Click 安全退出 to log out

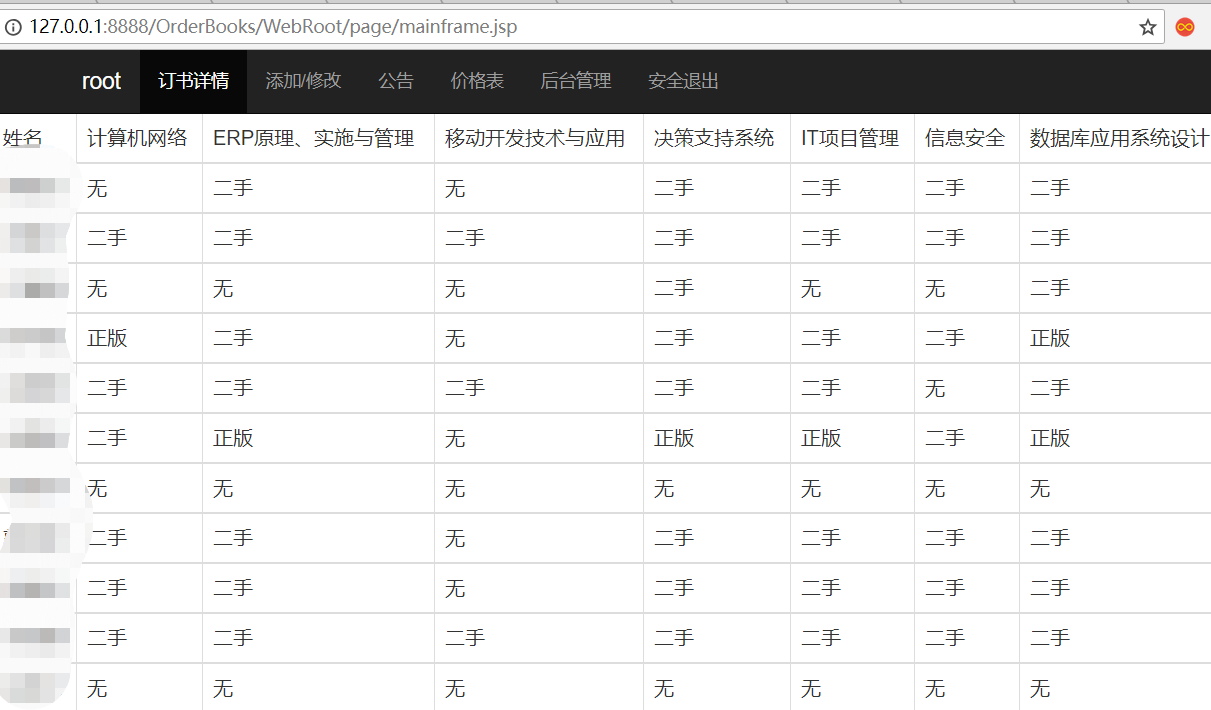pos(683,82)
